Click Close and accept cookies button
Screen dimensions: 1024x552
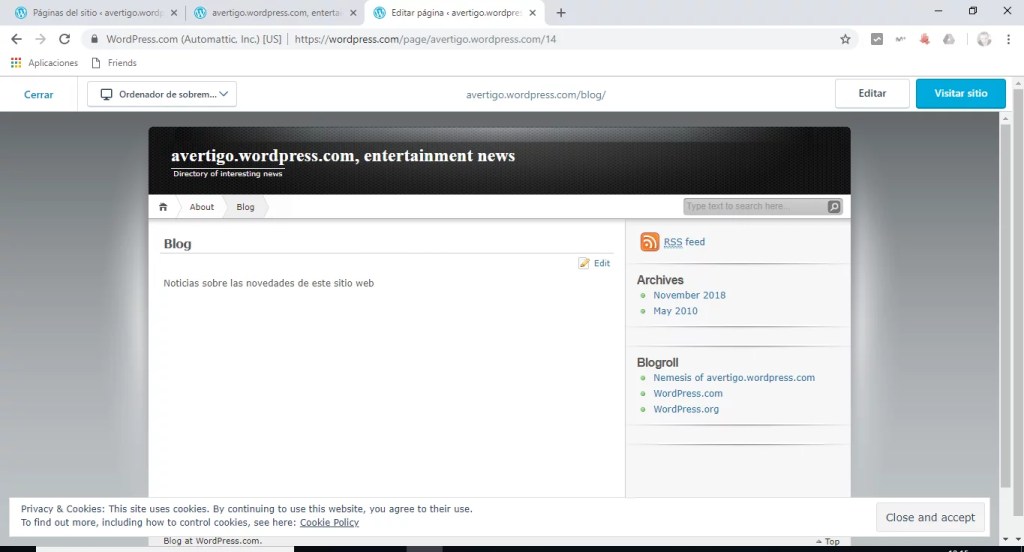tap(930, 517)
